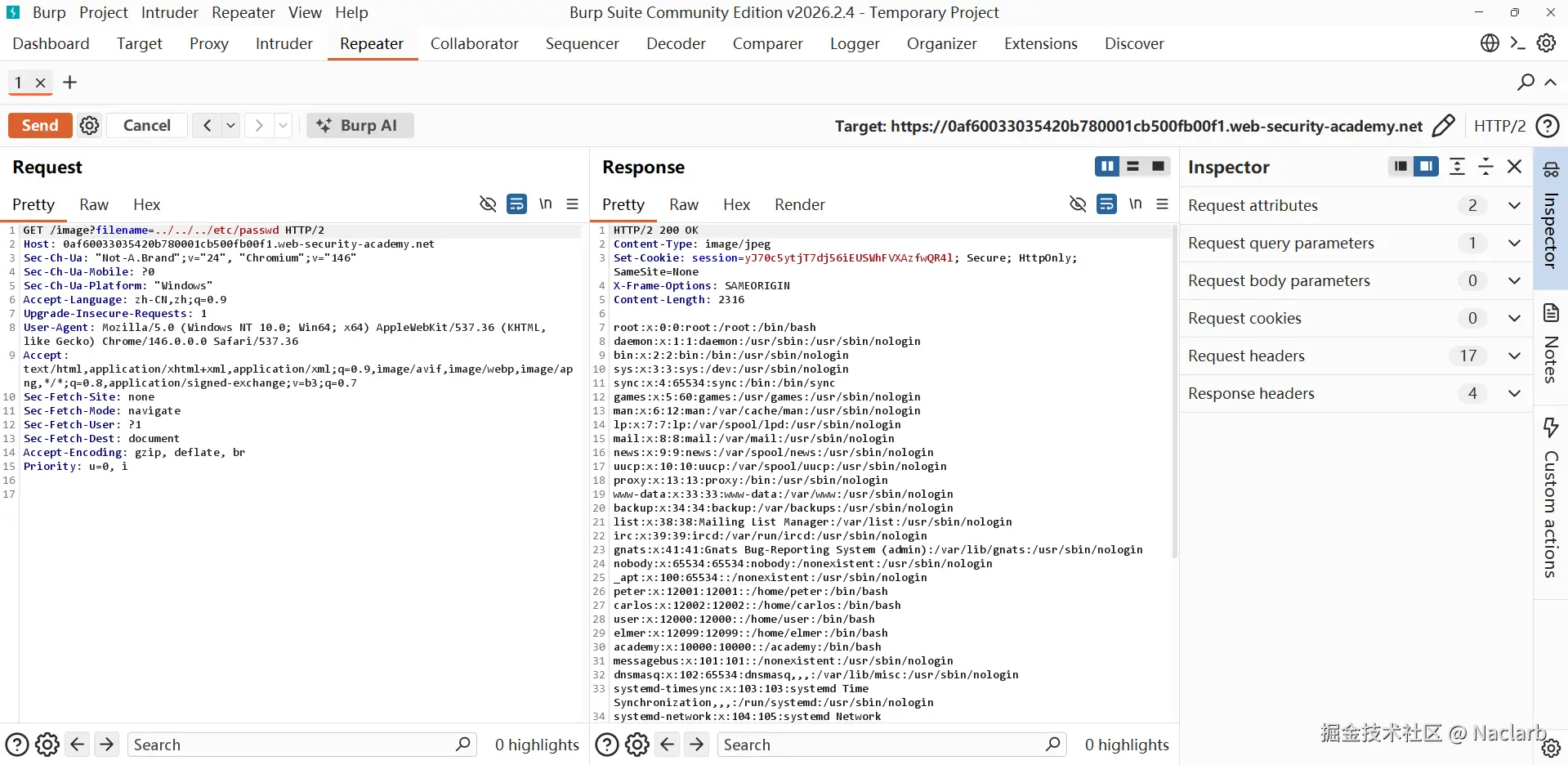The width and height of the screenshot is (1568, 765).
Task: Collapse all Inspector sections
Action: [1485, 167]
